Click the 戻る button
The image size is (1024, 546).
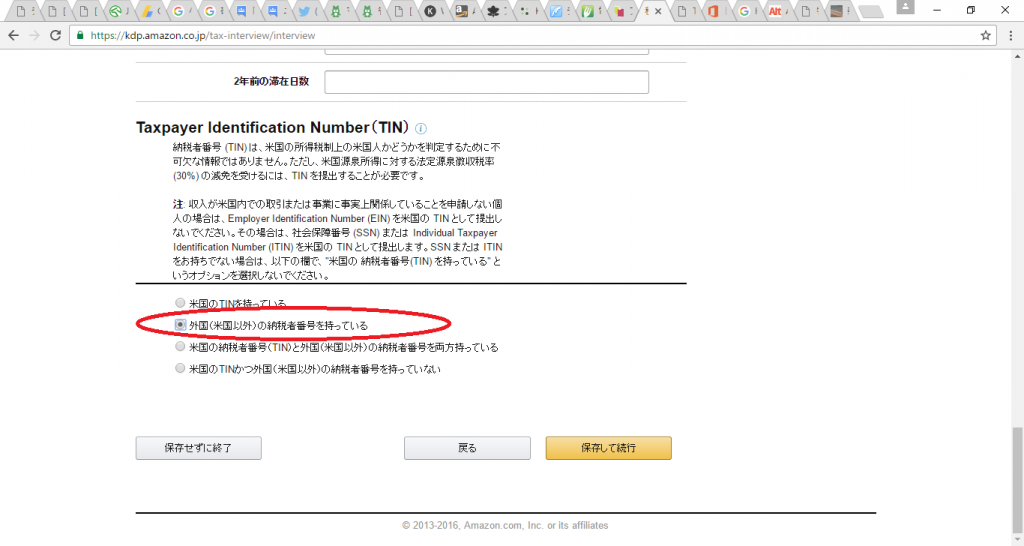[467, 448]
